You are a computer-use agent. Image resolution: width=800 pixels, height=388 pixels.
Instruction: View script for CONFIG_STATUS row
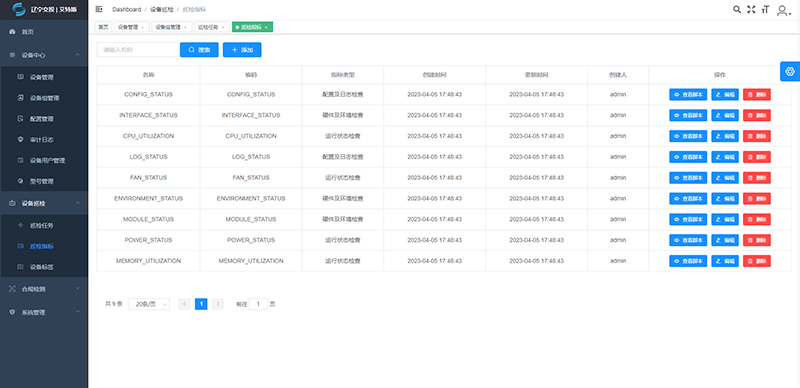click(x=688, y=94)
